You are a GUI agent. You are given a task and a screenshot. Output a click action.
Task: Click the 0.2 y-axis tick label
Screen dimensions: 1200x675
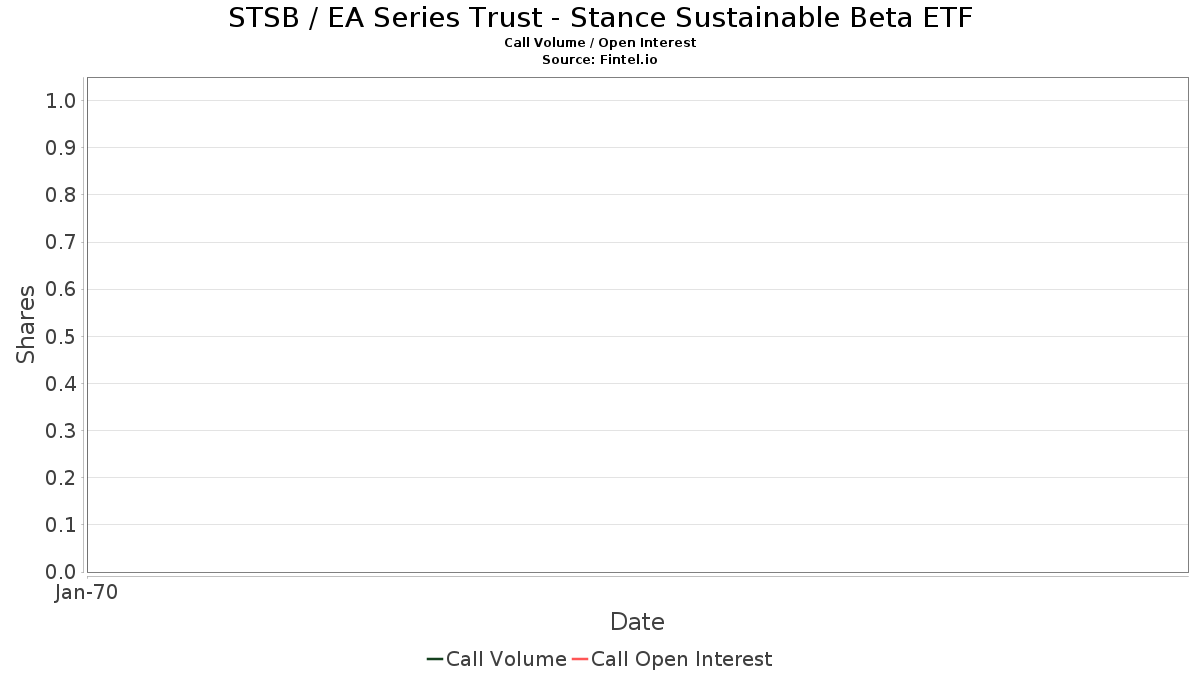61,478
